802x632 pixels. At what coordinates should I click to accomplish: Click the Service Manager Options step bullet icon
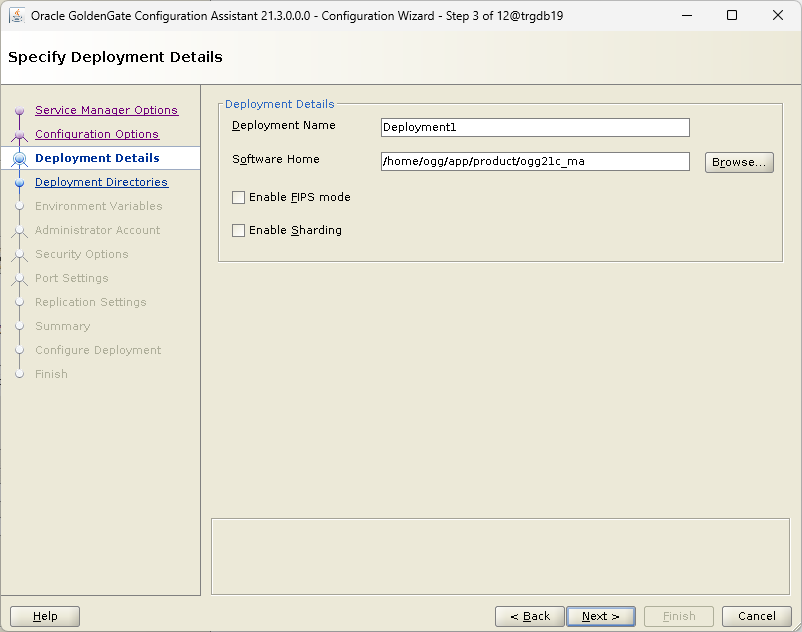(x=19, y=110)
